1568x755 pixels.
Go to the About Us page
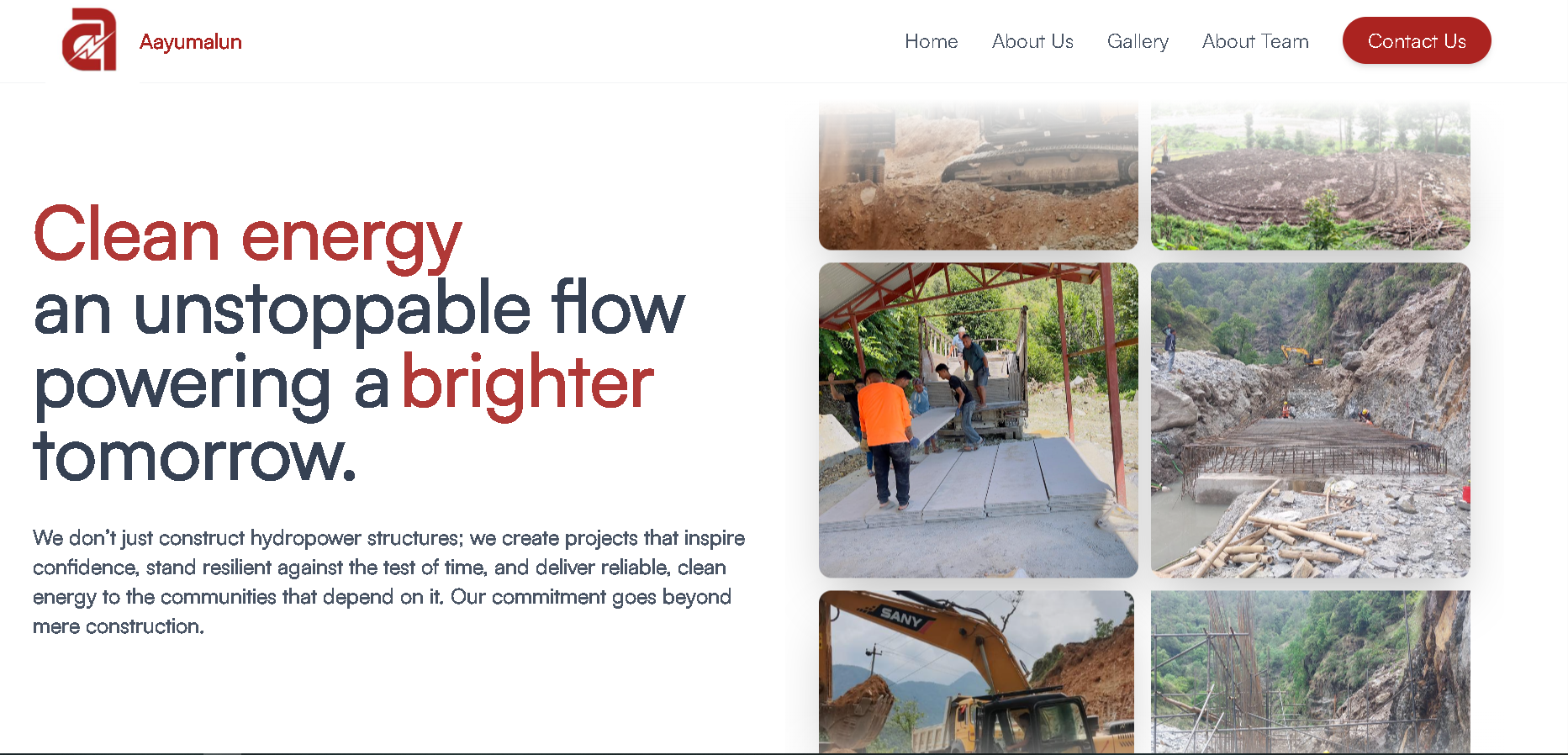(1032, 41)
